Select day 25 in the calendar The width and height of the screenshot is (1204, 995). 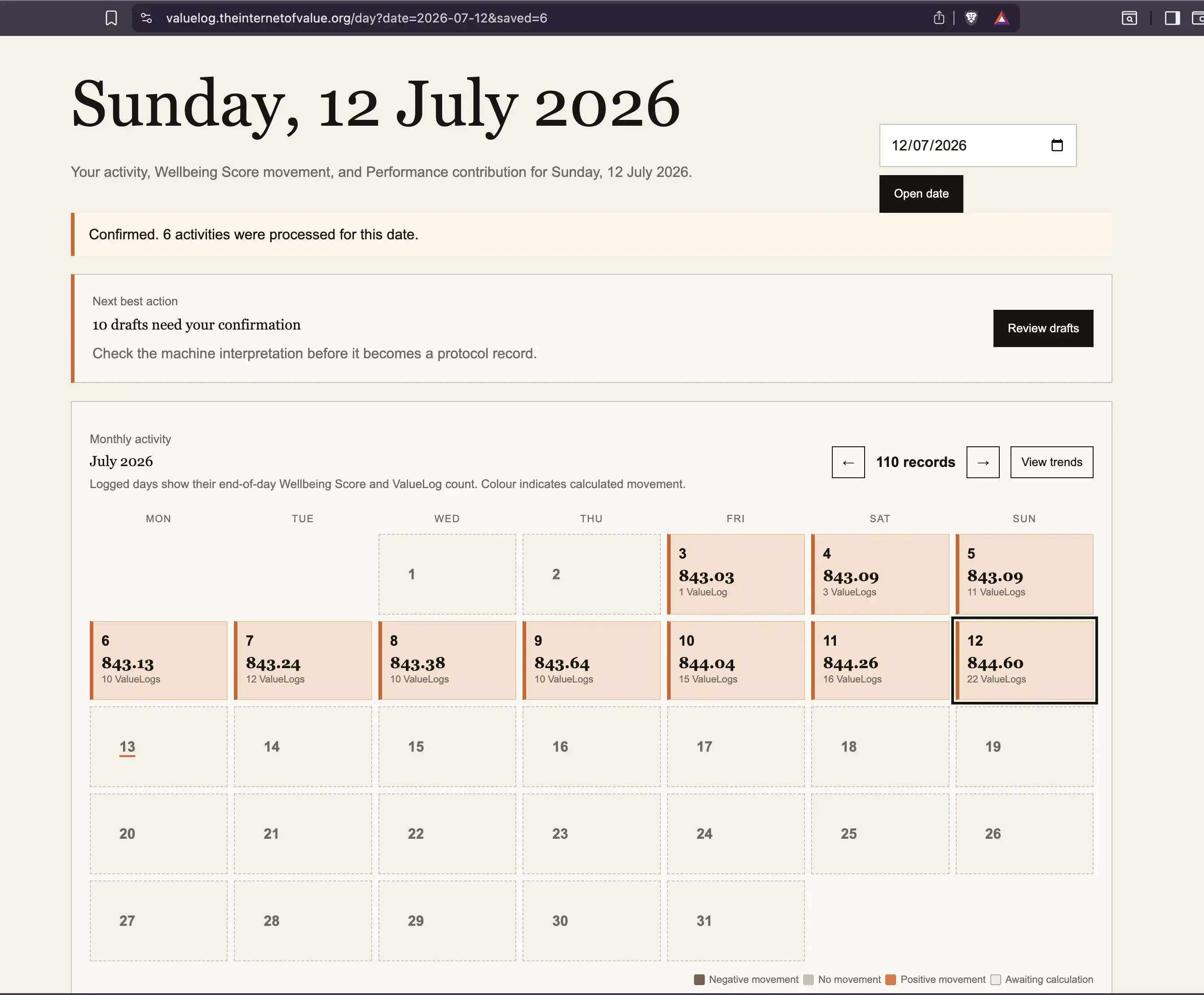click(879, 834)
